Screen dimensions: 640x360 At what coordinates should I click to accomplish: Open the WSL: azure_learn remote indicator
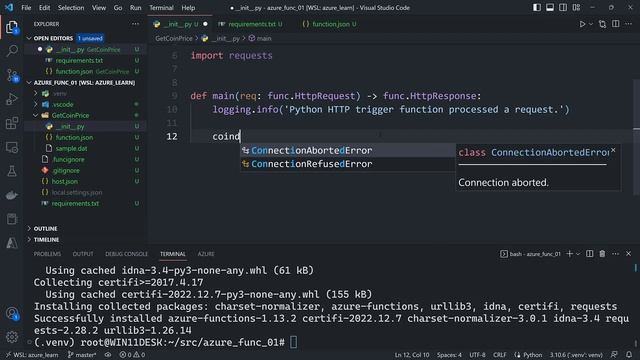(32, 355)
